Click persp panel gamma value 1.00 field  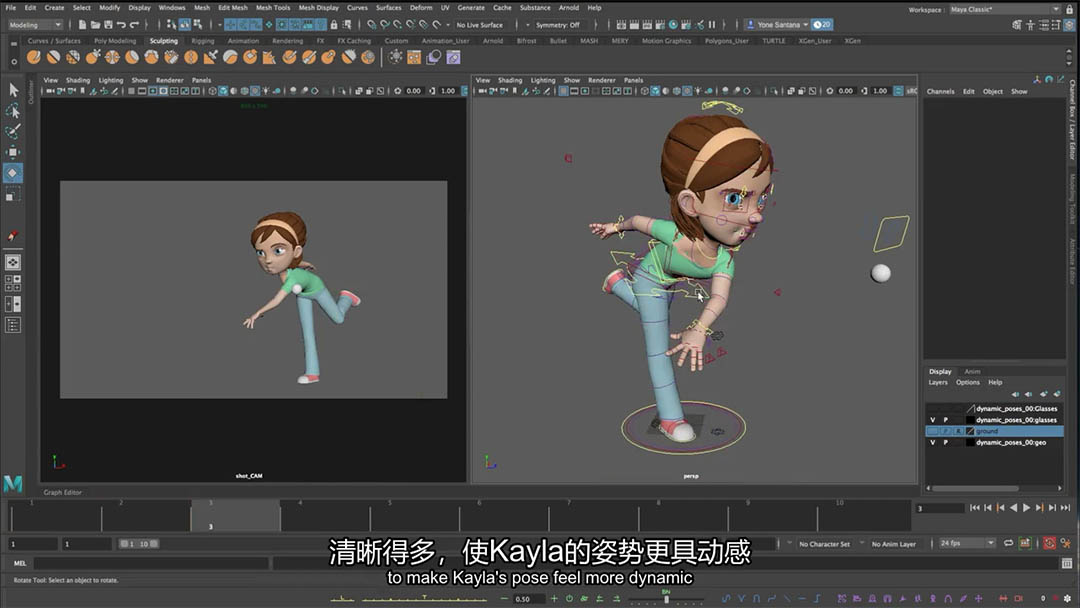[x=880, y=91]
